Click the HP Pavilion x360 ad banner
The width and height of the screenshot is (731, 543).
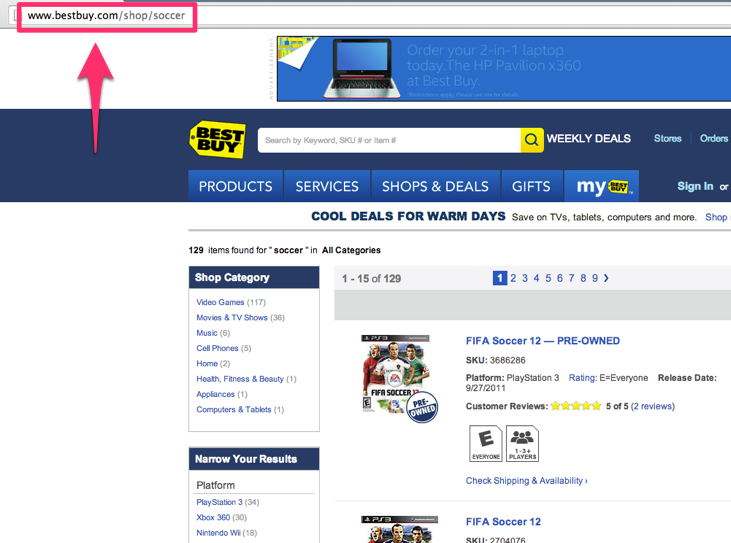(x=504, y=69)
